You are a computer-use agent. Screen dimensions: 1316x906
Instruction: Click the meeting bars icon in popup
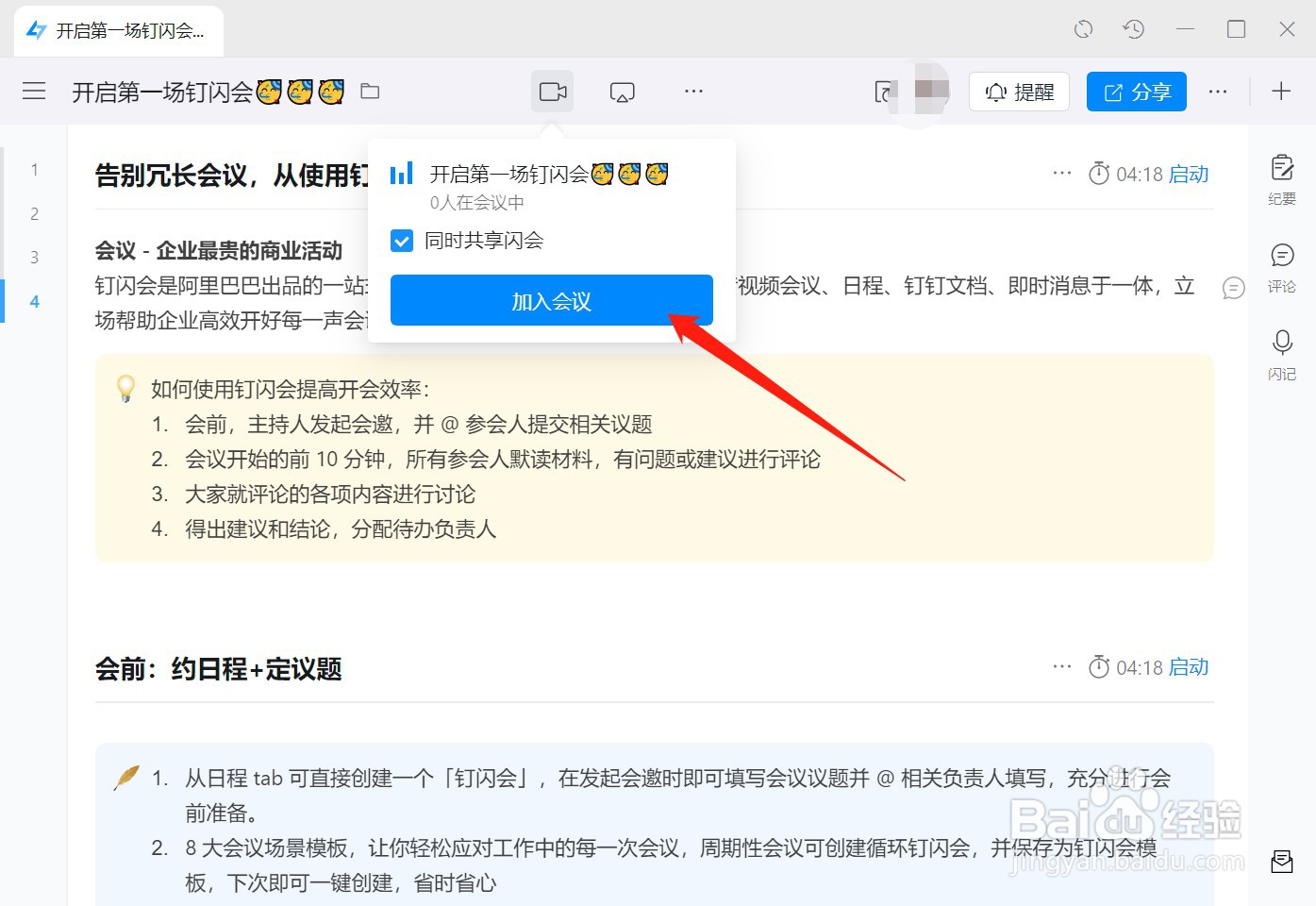(402, 173)
